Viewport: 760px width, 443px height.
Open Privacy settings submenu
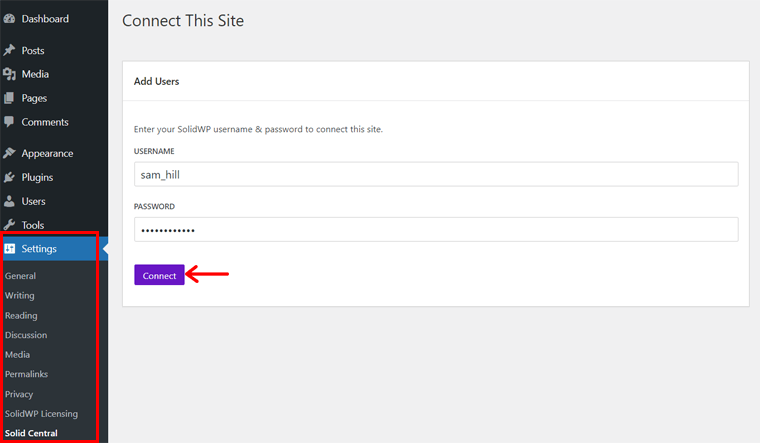coord(19,394)
